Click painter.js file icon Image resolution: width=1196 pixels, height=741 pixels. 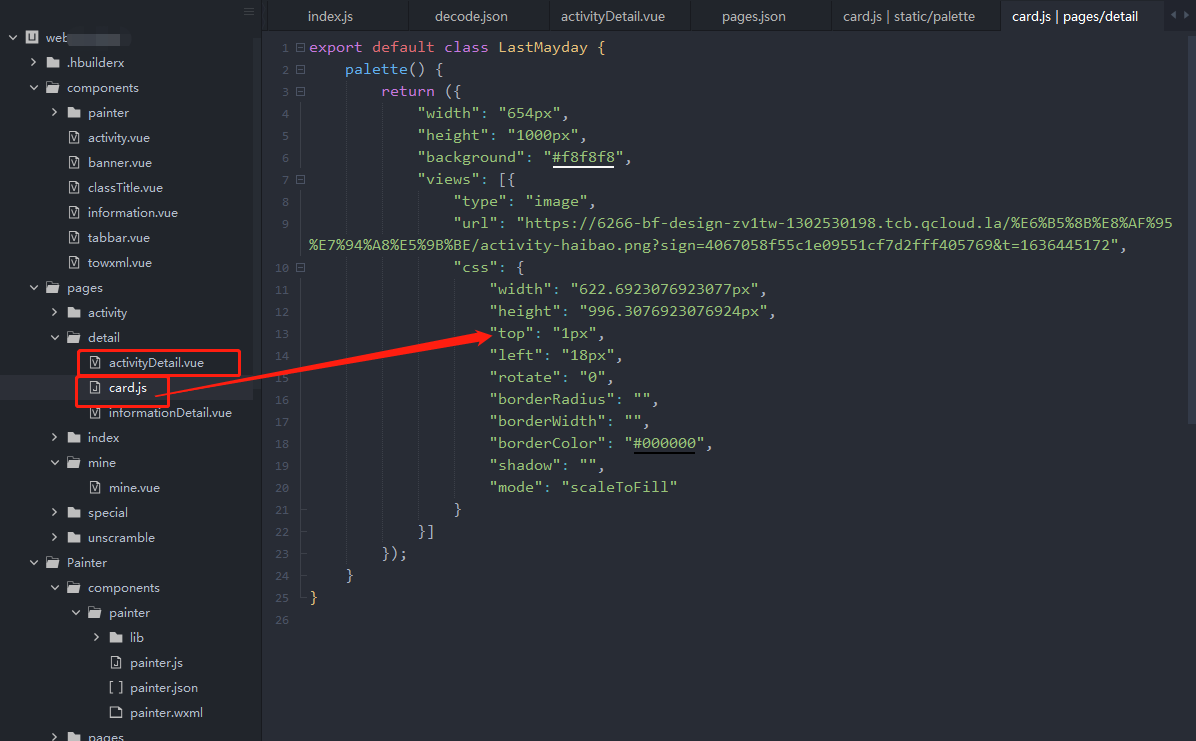[116, 662]
